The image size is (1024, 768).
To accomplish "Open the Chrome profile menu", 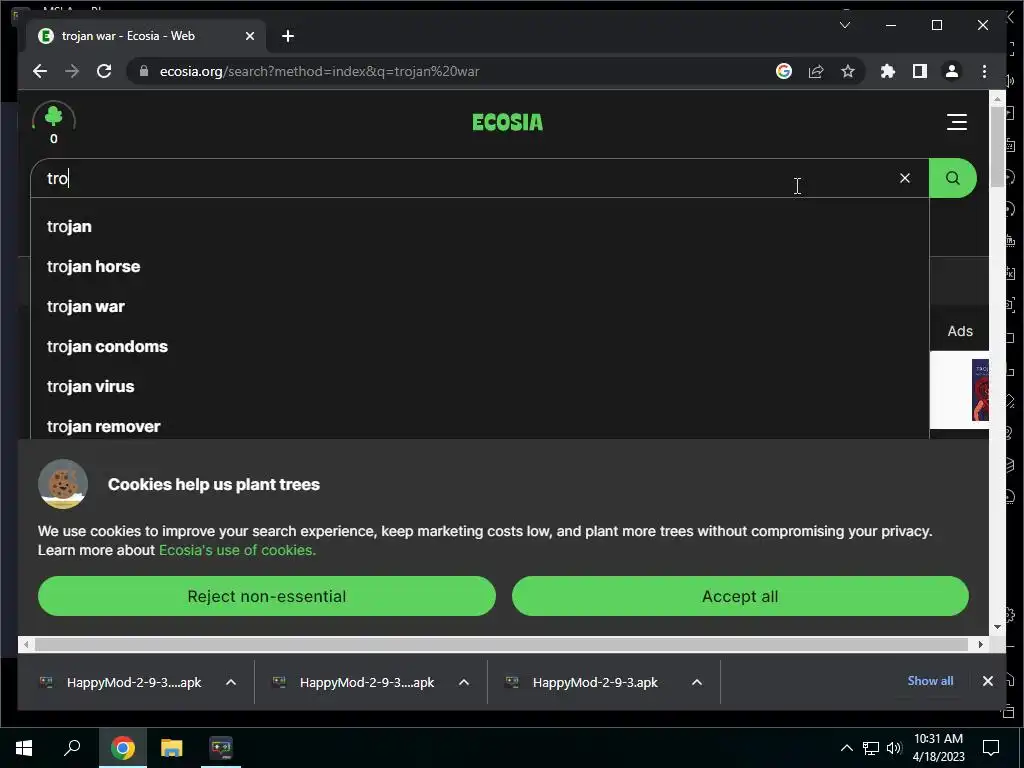I will tap(952, 71).
